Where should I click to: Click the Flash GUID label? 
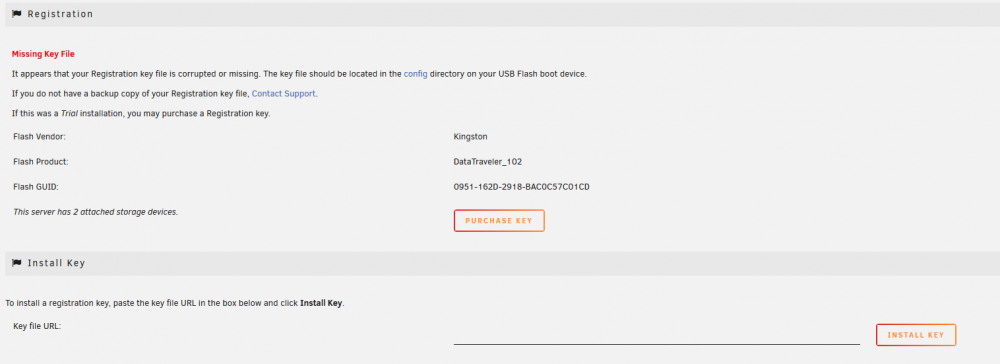click(36, 187)
